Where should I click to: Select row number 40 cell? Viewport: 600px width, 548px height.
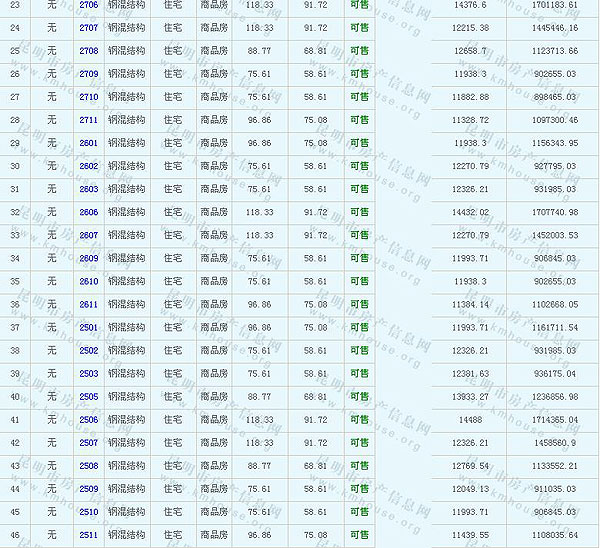click(x=15, y=397)
